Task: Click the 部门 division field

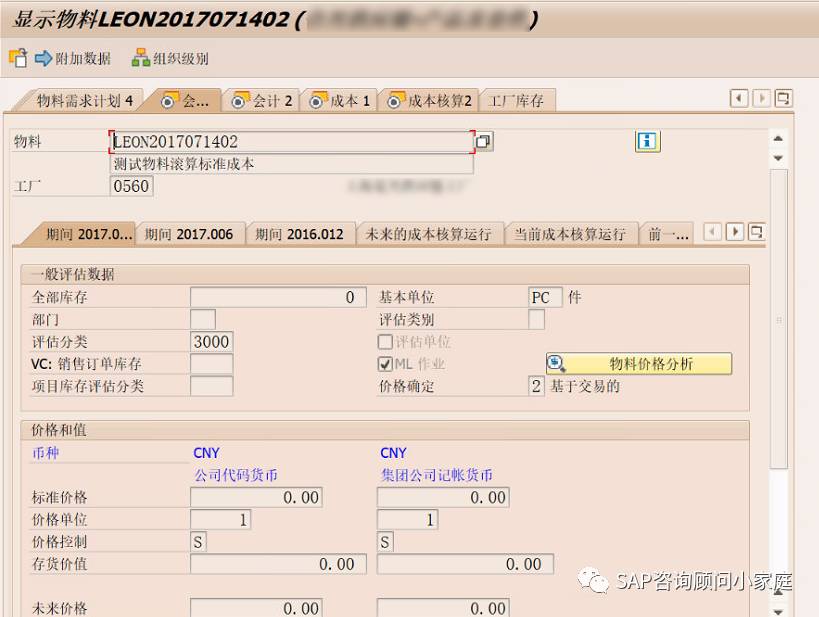Action: (203, 319)
